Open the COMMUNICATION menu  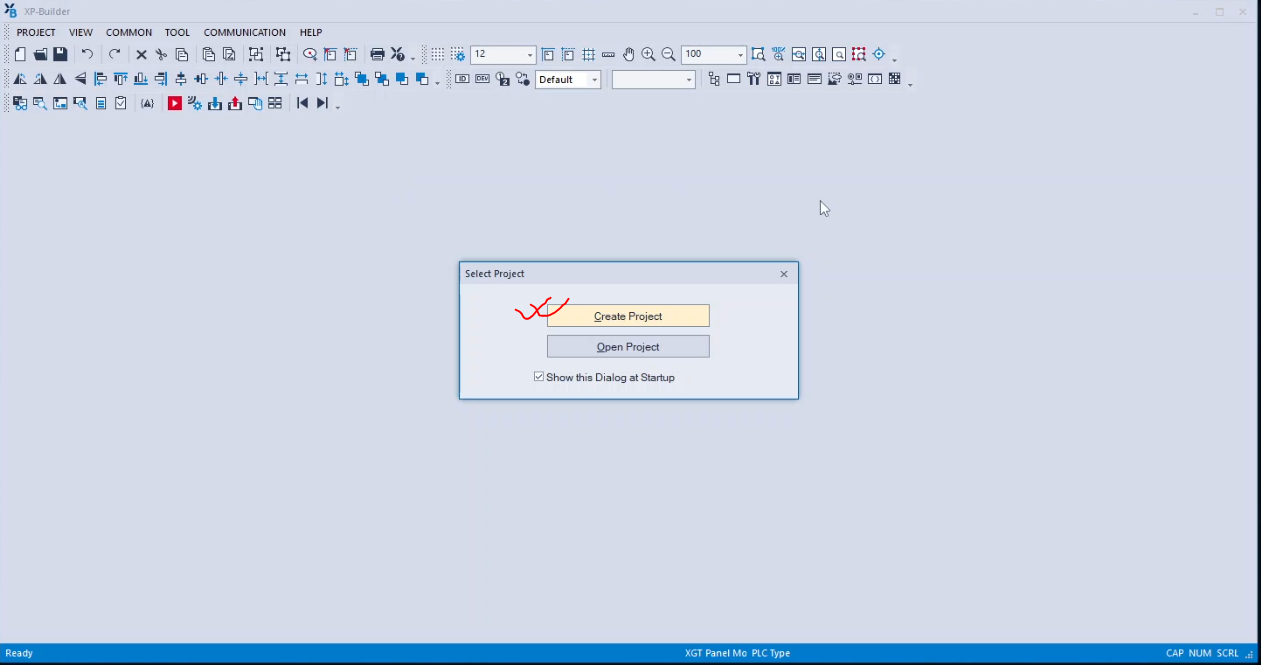pyautogui.click(x=244, y=32)
